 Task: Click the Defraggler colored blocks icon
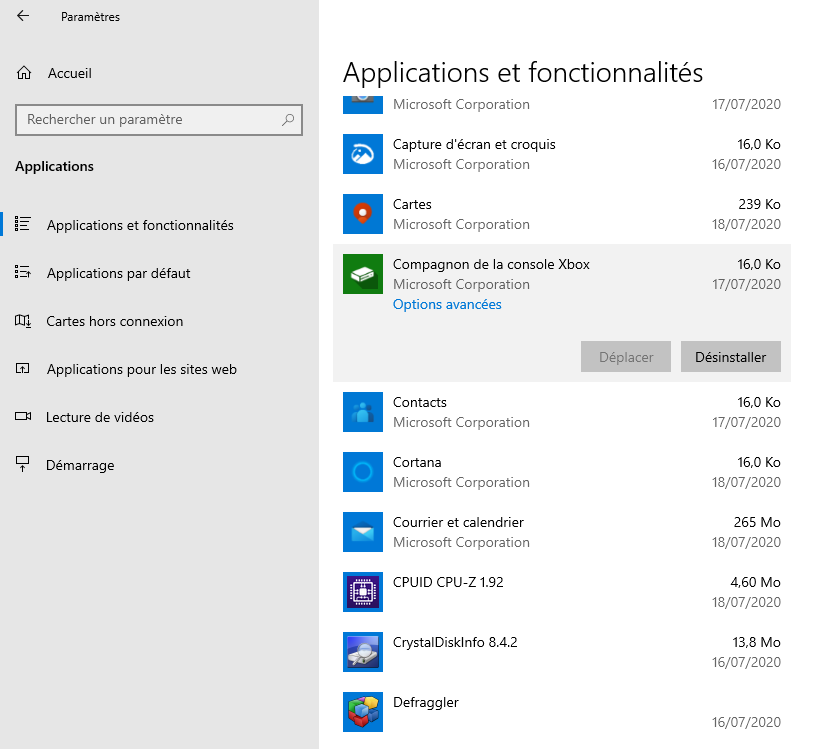[x=363, y=711]
